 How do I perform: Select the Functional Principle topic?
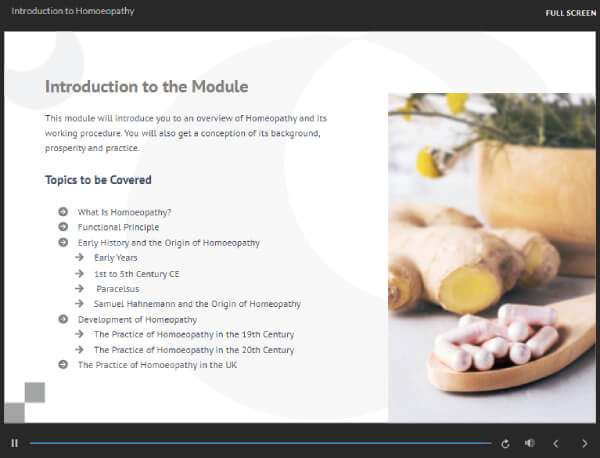click(x=118, y=227)
